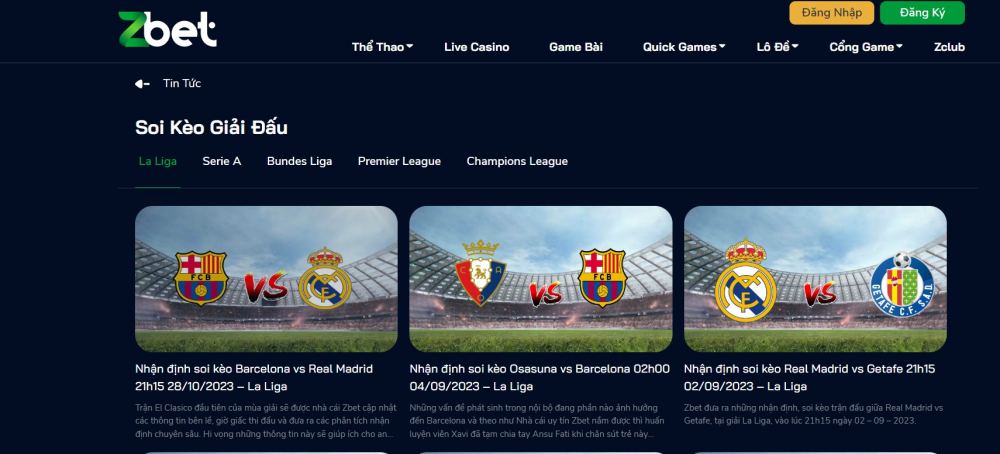
Task: Click the Real Madrid crest in the first card
Action: tap(325, 279)
